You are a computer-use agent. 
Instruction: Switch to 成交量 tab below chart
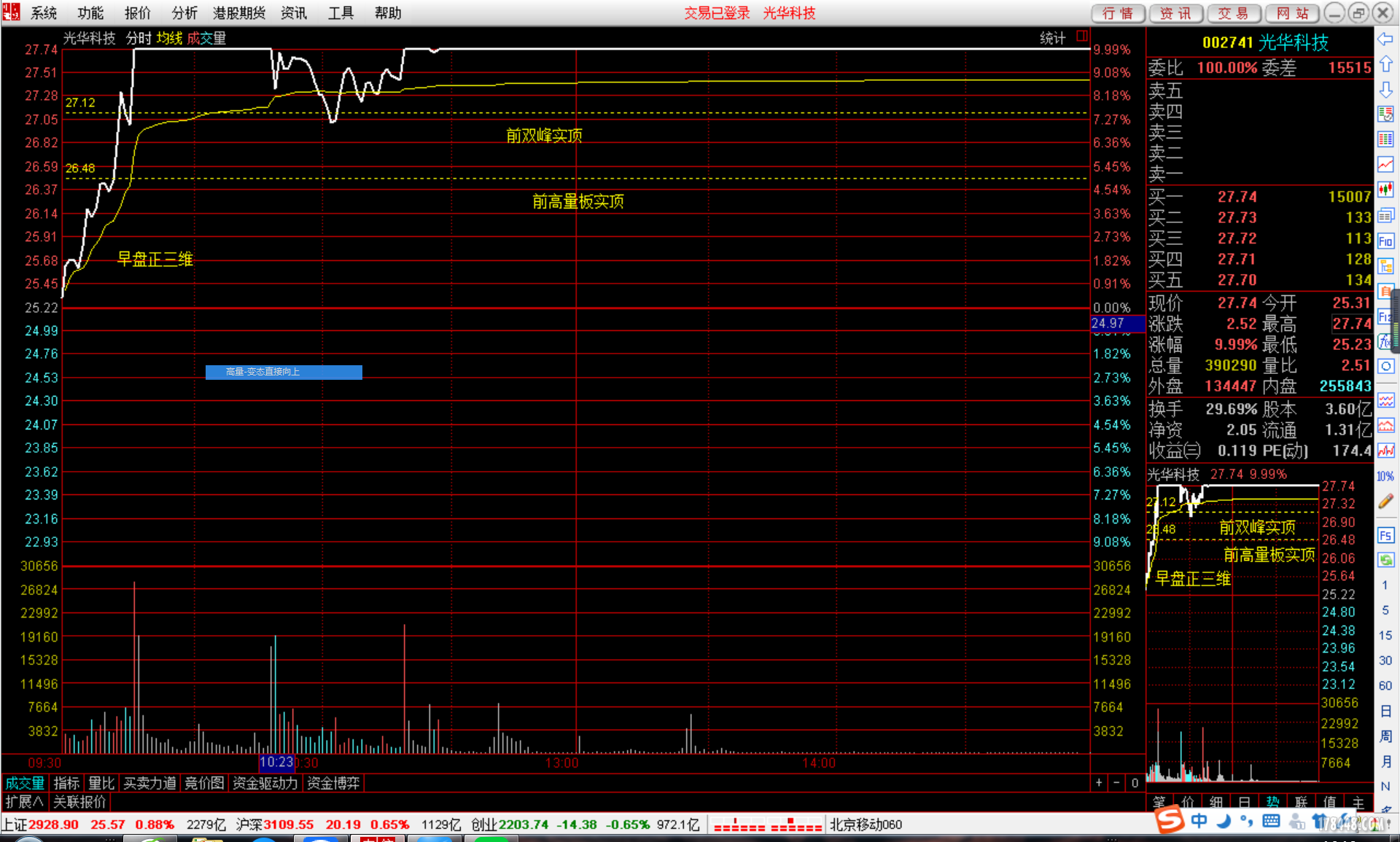coord(25,783)
